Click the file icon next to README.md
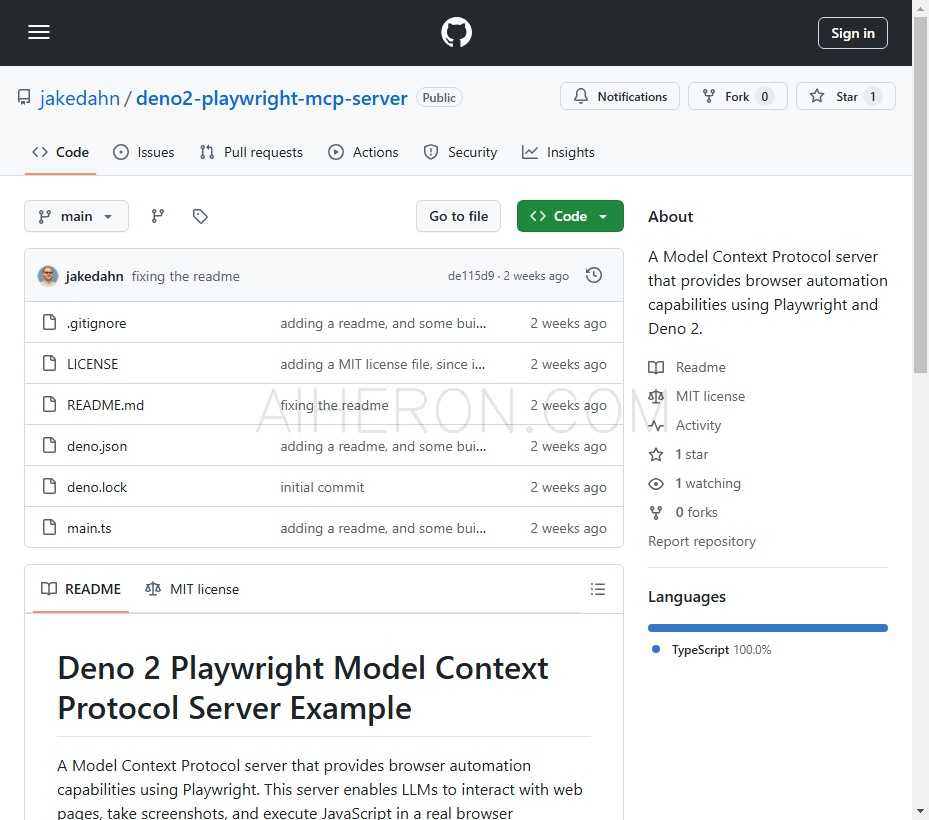Viewport: 929px width, 820px height. (x=50, y=404)
